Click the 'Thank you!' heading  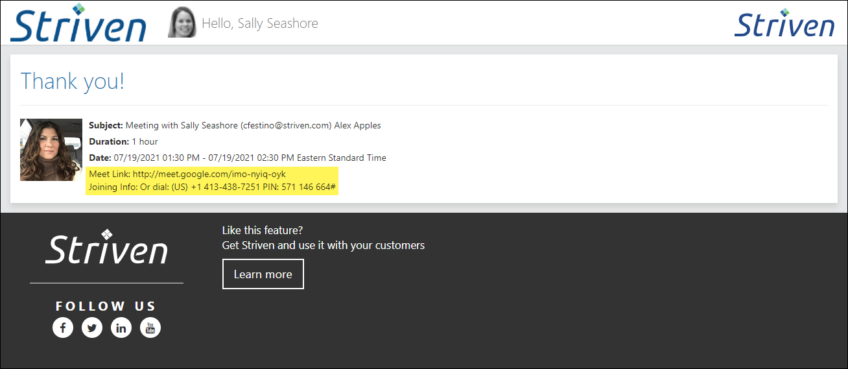click(x=72, y=81)
